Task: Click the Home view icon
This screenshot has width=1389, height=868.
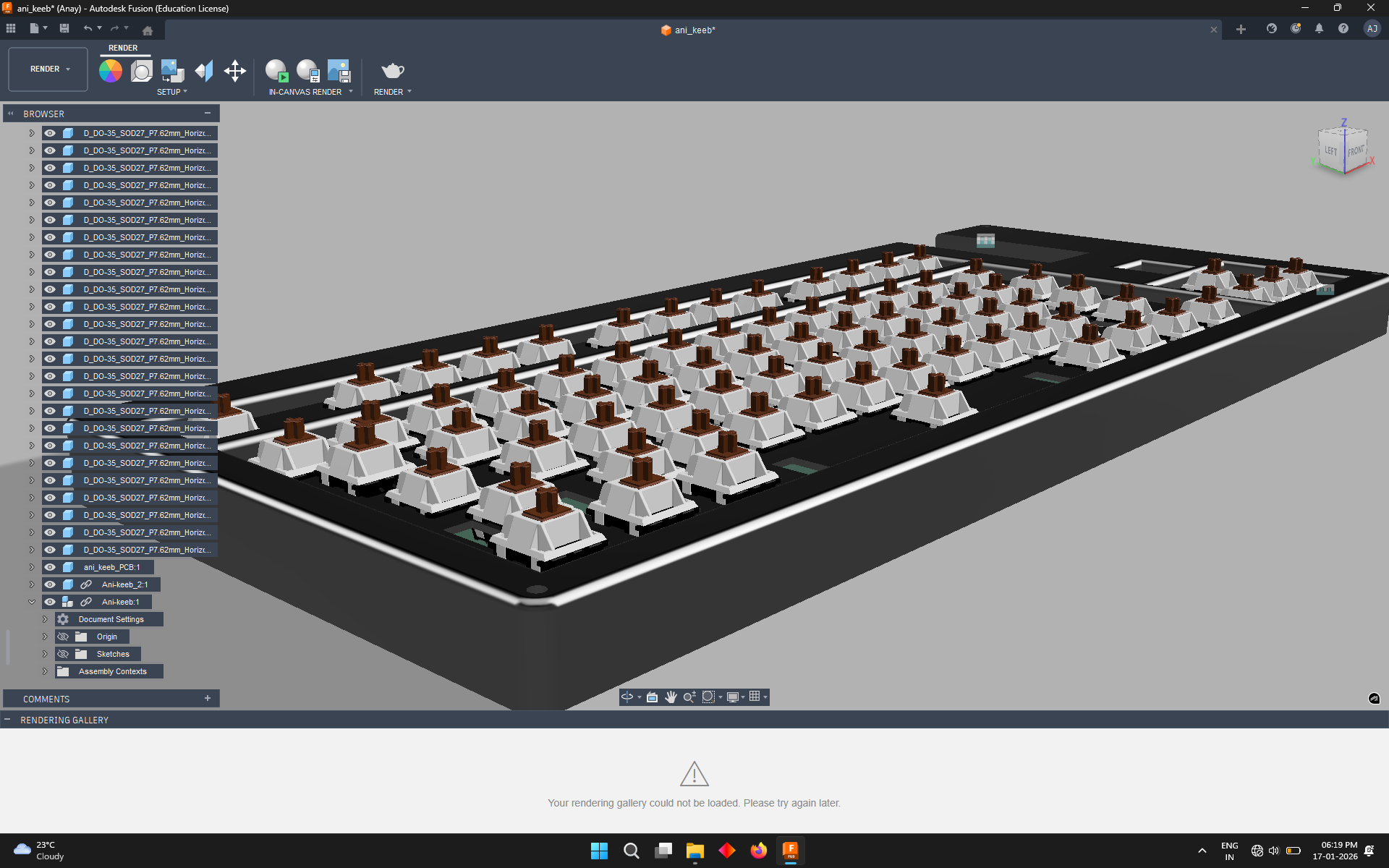Action: tap(148, 30)
